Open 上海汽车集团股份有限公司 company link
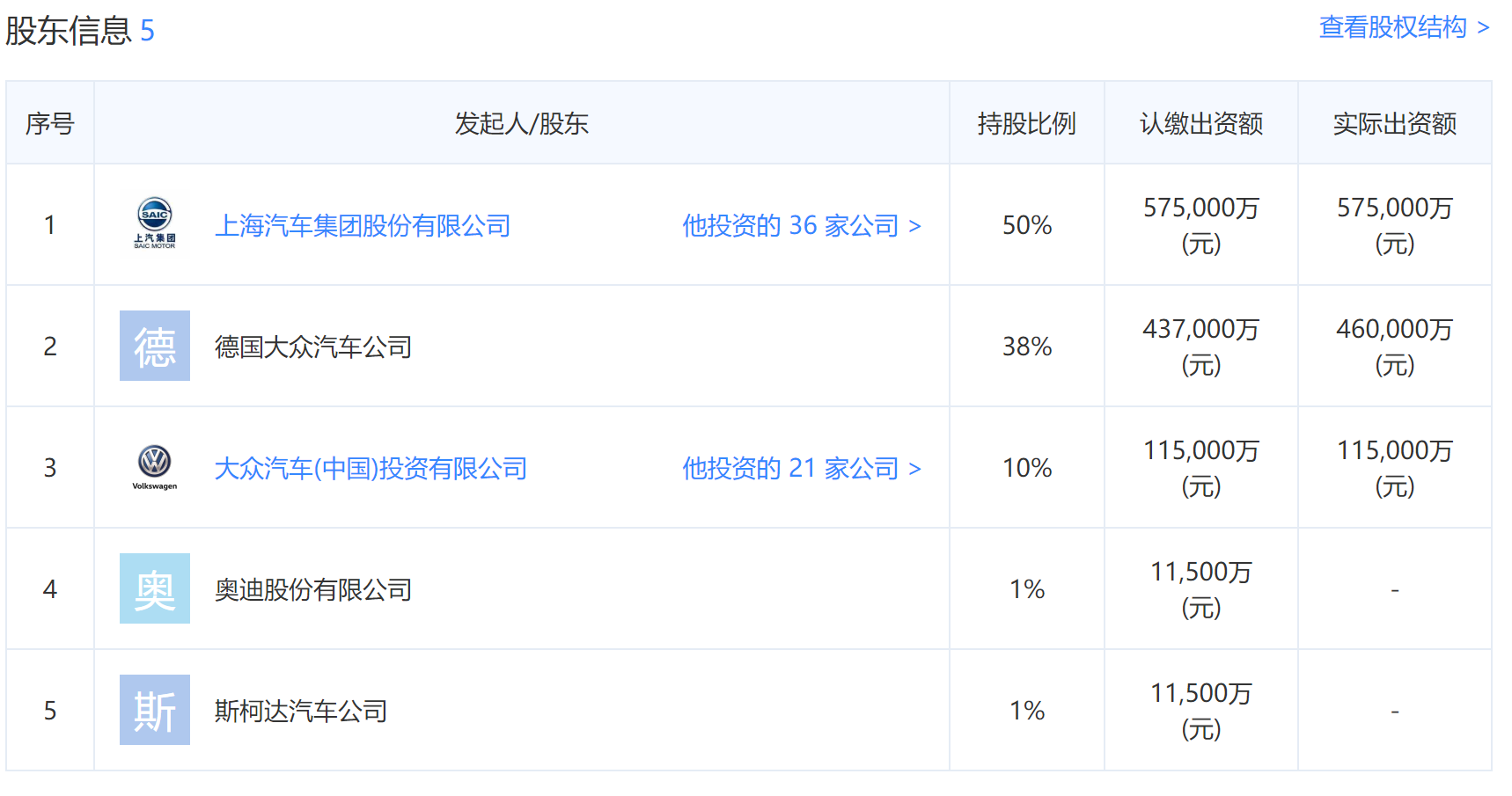The height and width of the screenshot is (796, 1512). [x=363, y=226]
